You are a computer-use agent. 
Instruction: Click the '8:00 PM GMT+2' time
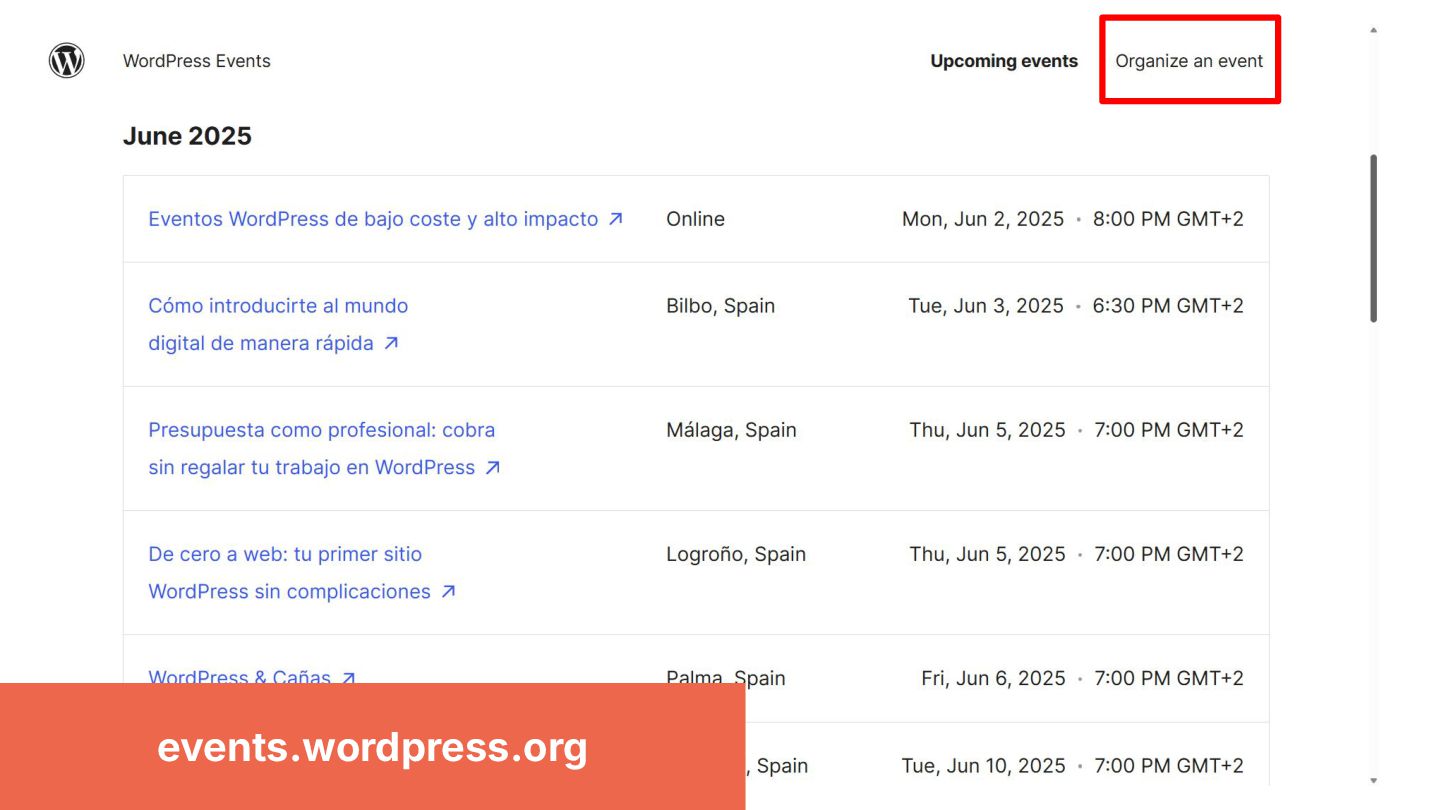(x=1168, y=219)
